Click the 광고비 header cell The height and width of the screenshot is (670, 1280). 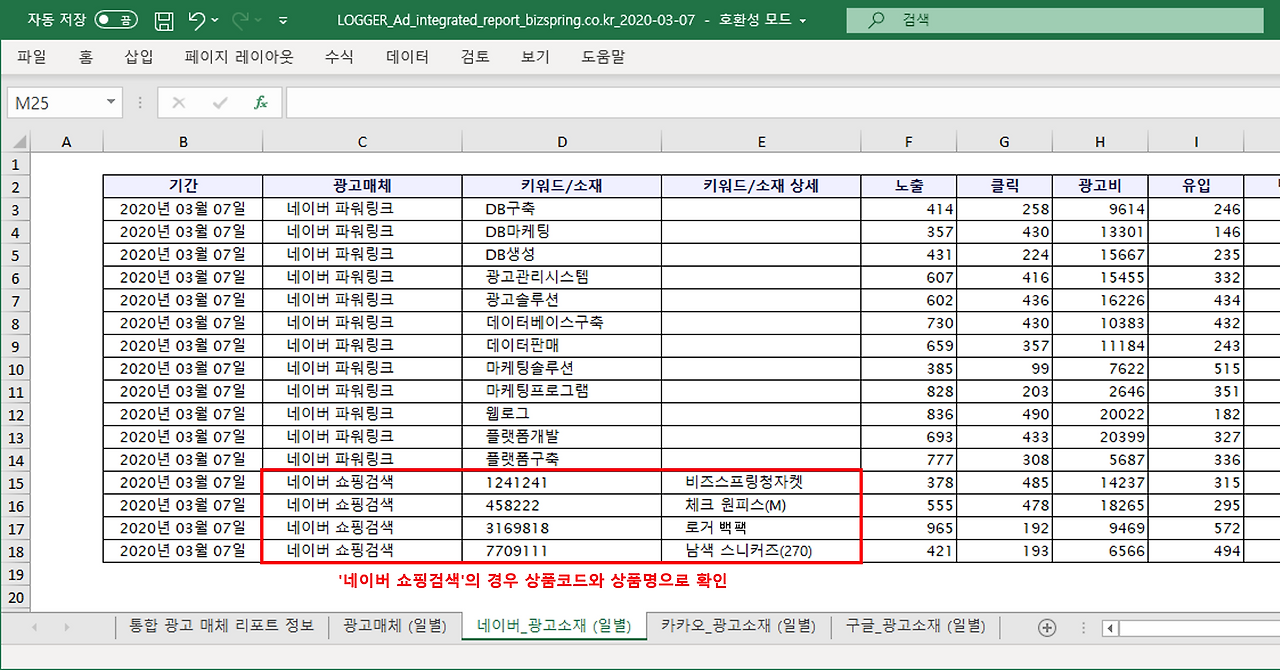[1100, 186]
